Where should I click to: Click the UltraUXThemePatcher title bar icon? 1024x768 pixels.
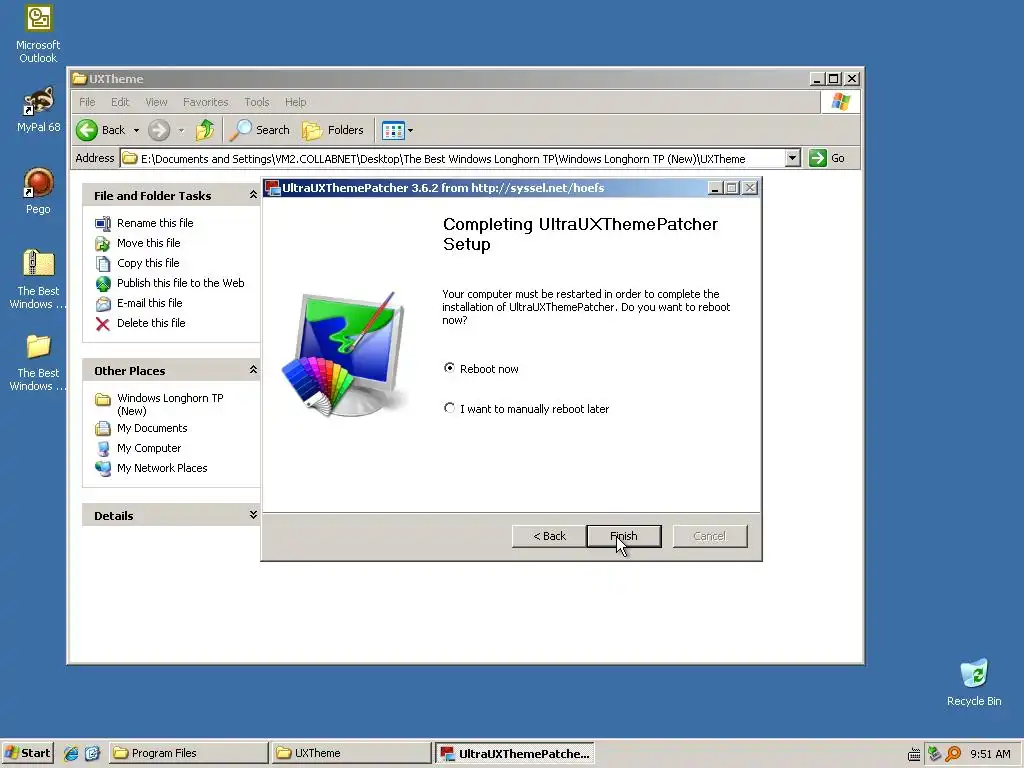[272, 188]
